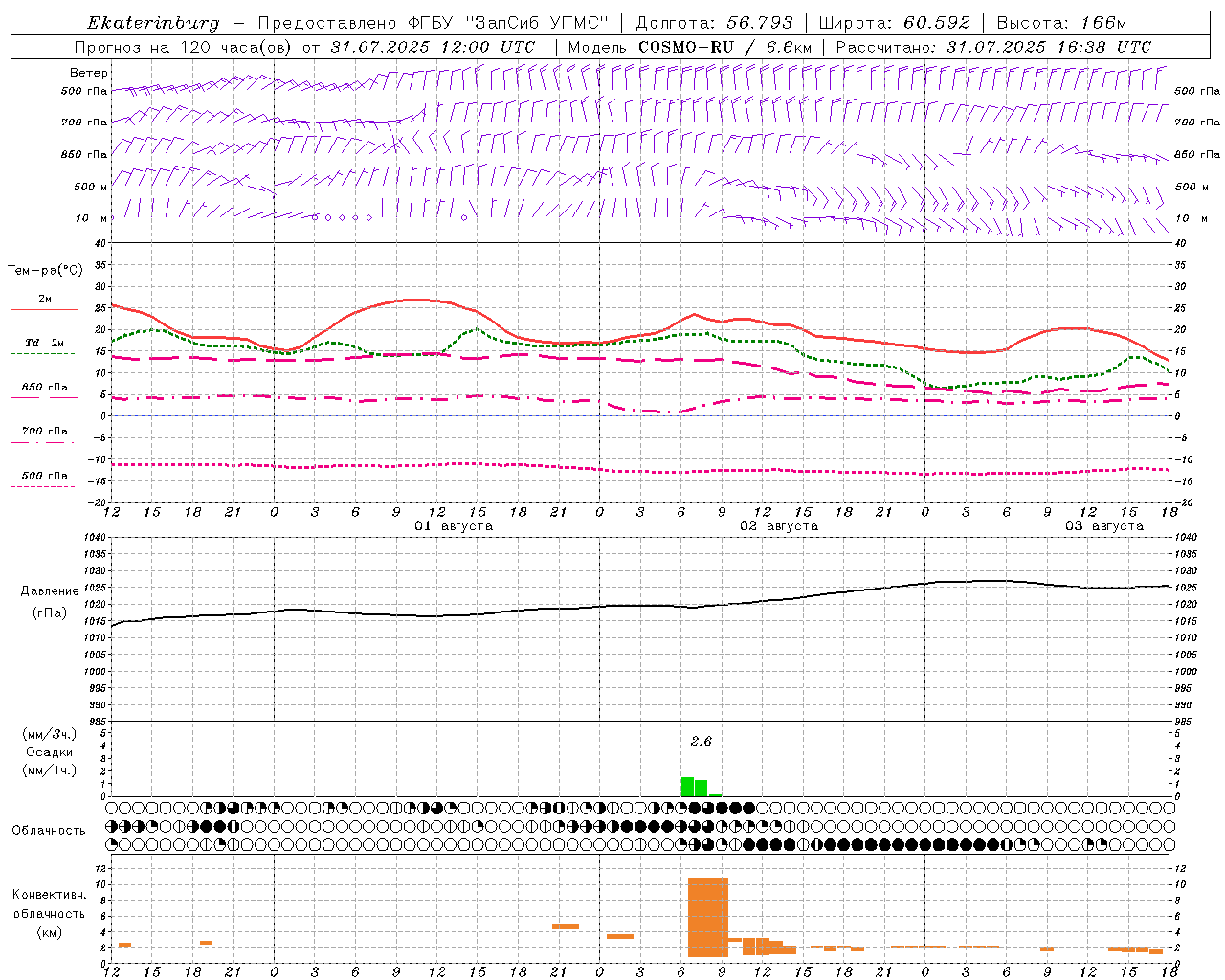The image size is (1225, 980).
Task: Click the 02 августа date label
Action: point(778,526)
